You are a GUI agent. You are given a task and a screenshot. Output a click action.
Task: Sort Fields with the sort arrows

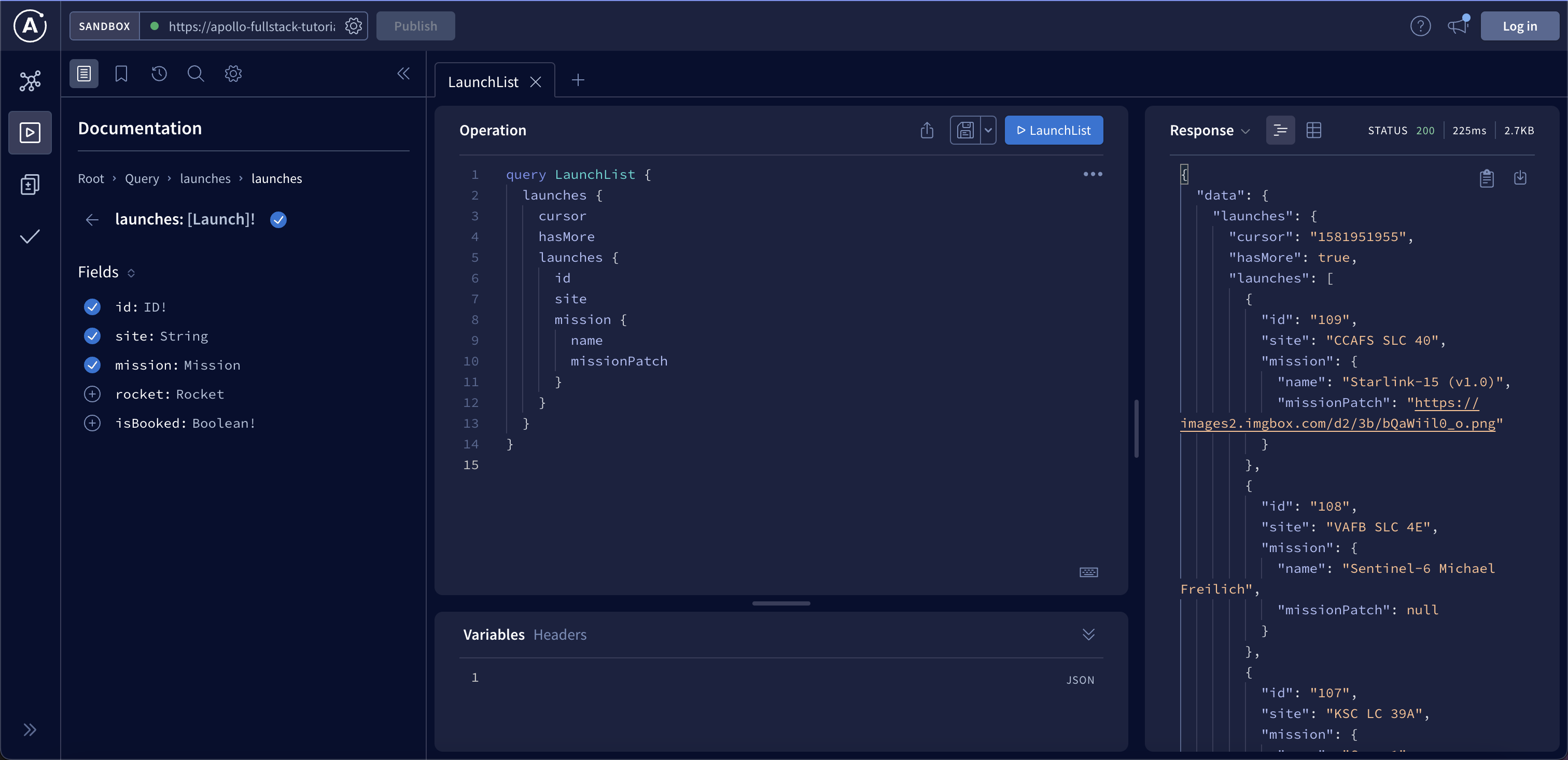click(131, 273)
